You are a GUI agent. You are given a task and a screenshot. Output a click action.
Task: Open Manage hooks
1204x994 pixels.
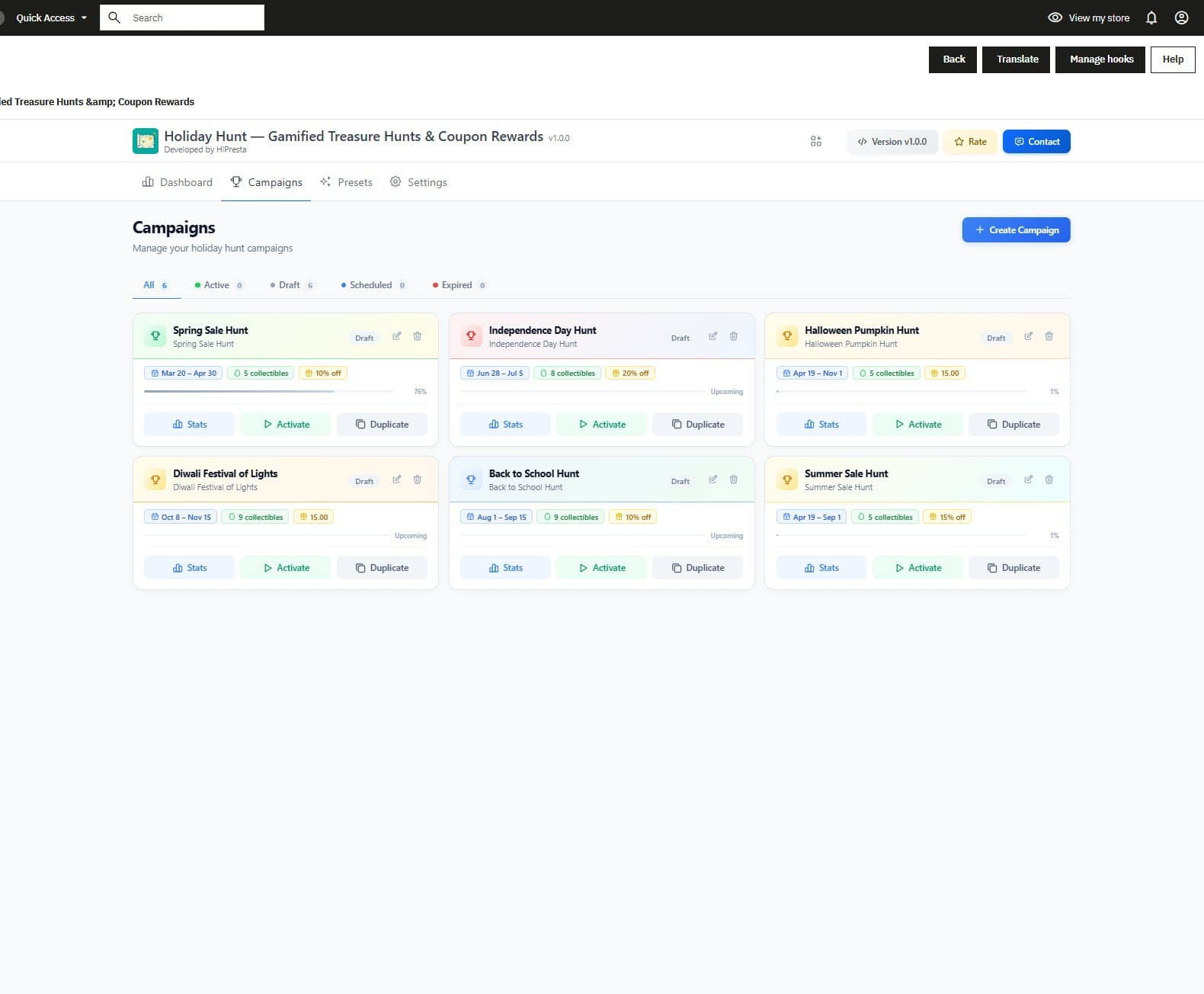coord(1100,59)
